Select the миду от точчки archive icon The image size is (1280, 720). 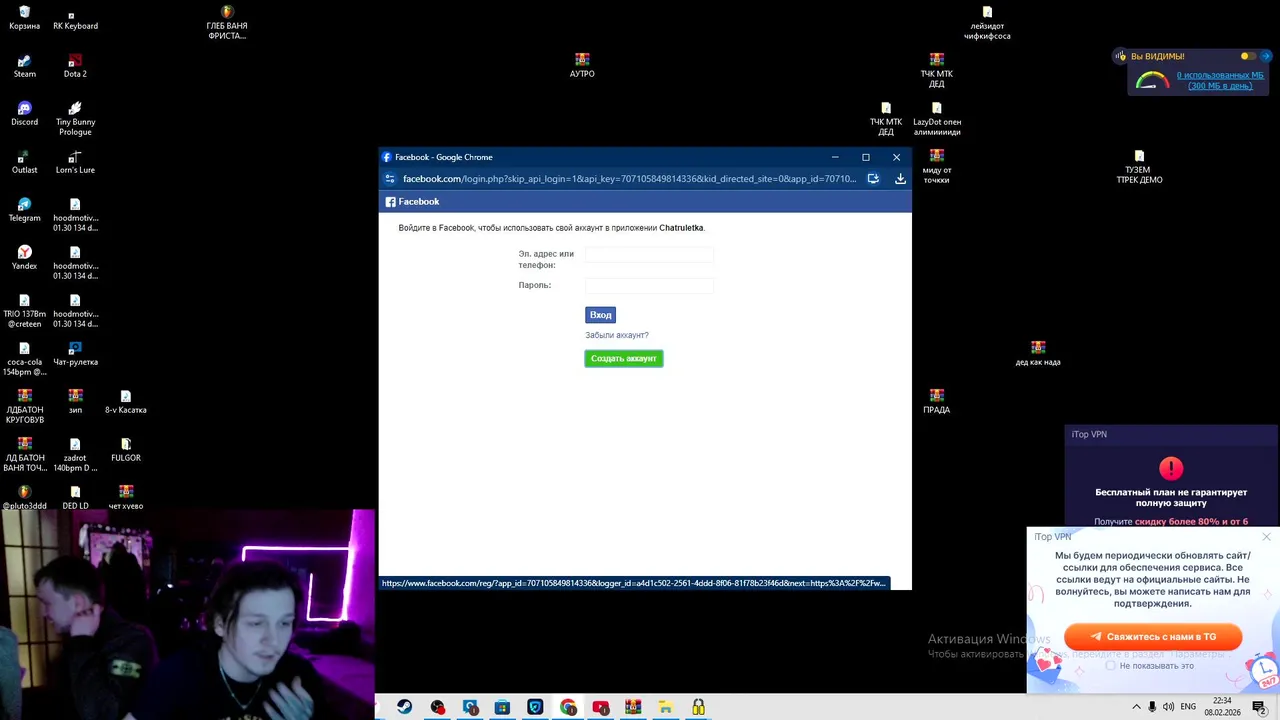936,166
